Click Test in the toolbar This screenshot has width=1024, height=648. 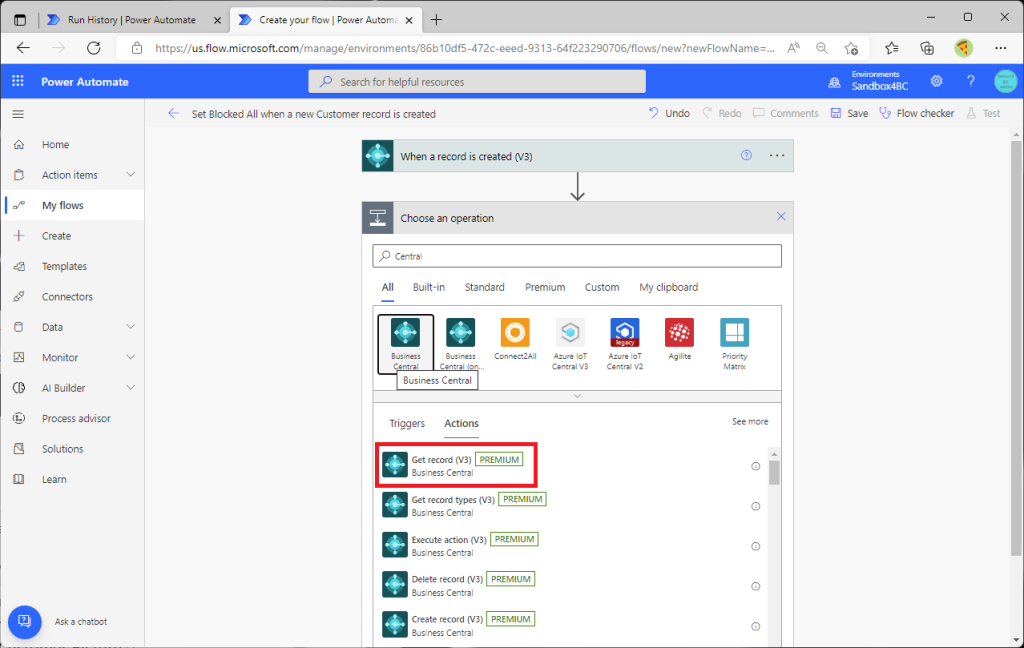pos(983,113)
